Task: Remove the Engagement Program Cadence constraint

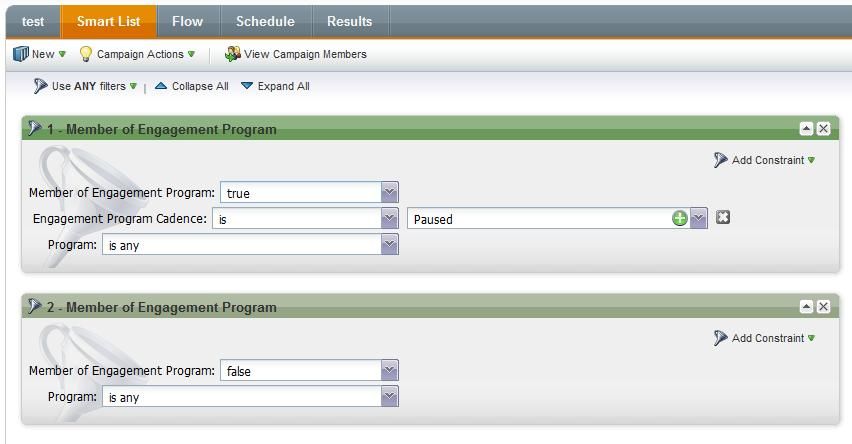Action: (723, 218)
